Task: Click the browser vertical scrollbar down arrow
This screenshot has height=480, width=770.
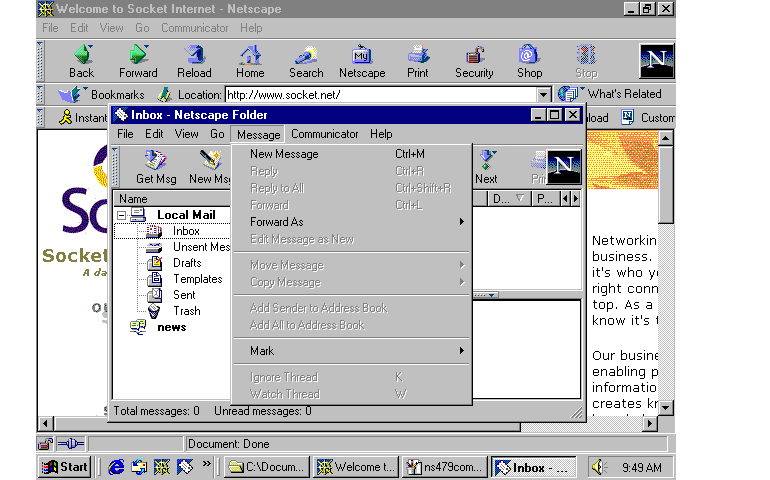Action: (x=665, y=407)
